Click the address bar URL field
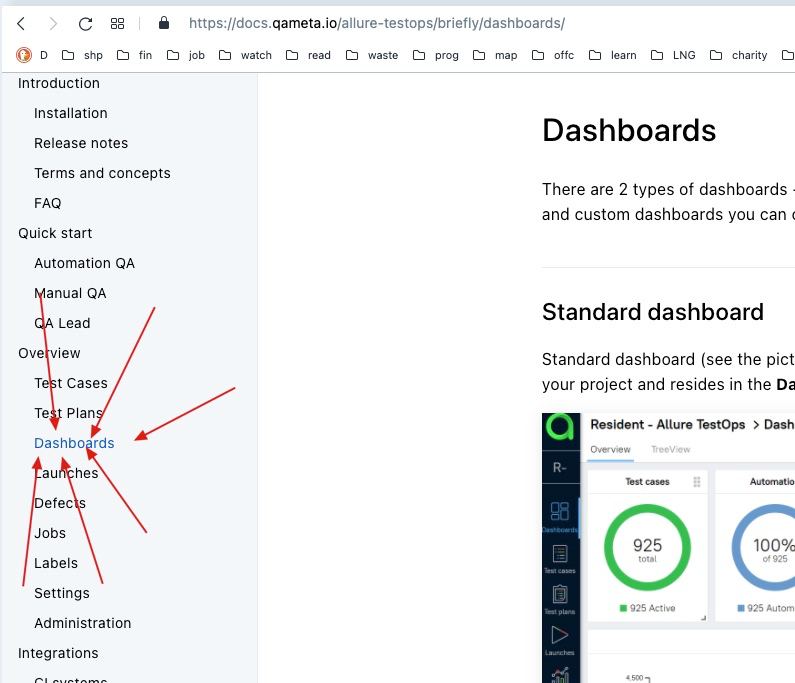 [x=376, y=23]
